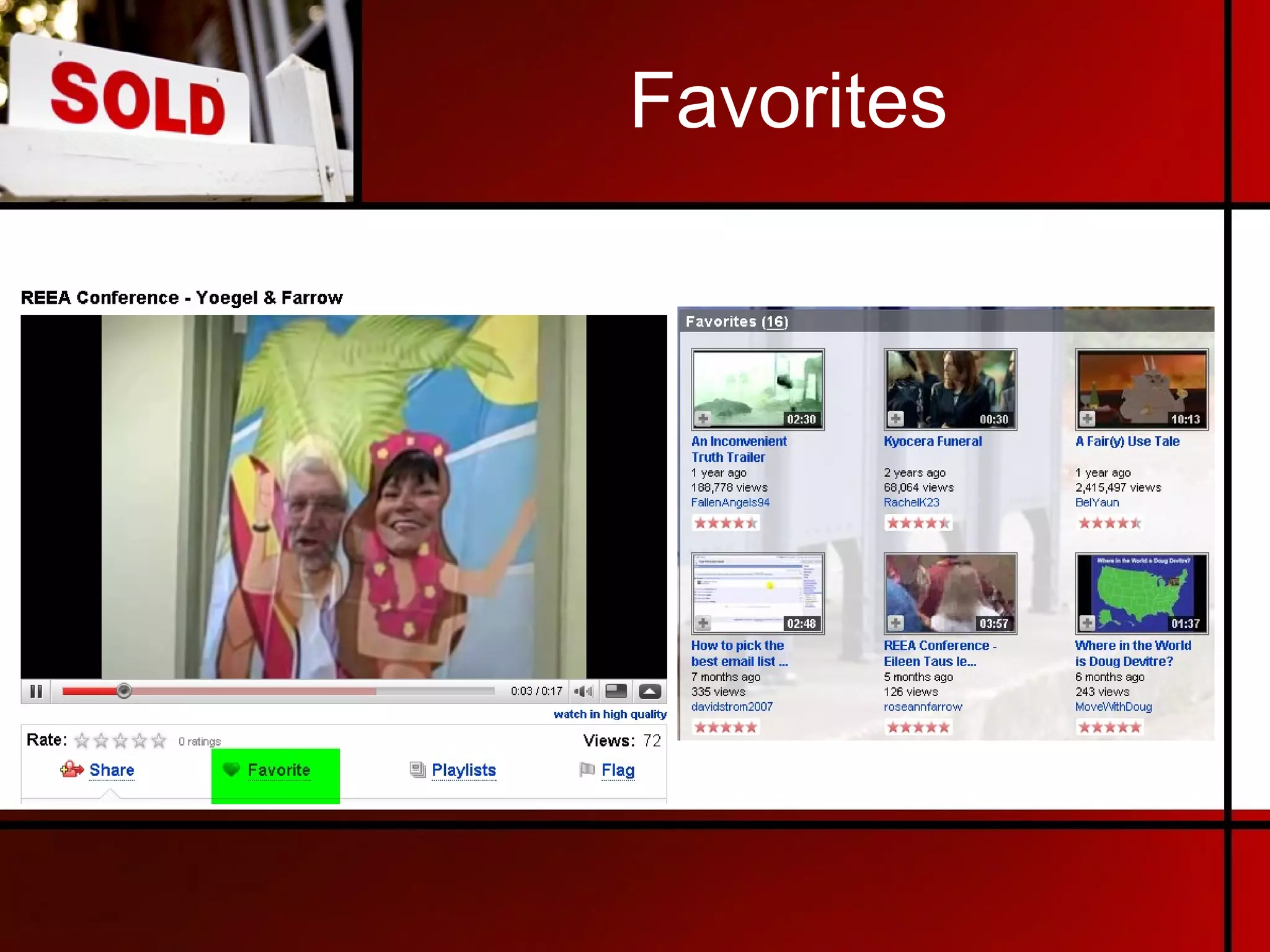Mute the video volume speaker icon
Viewport: 1270px width, 952px height.
[583, 691]
